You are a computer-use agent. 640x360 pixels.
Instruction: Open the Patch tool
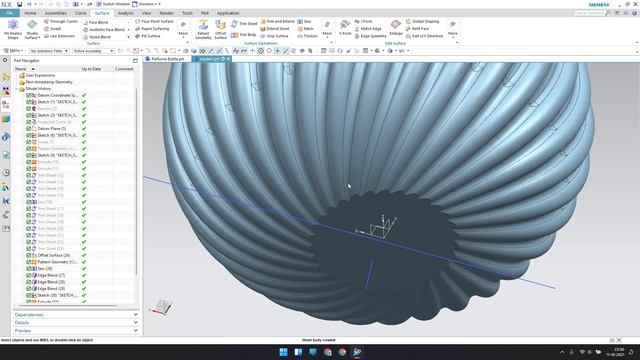click(305, 29)
